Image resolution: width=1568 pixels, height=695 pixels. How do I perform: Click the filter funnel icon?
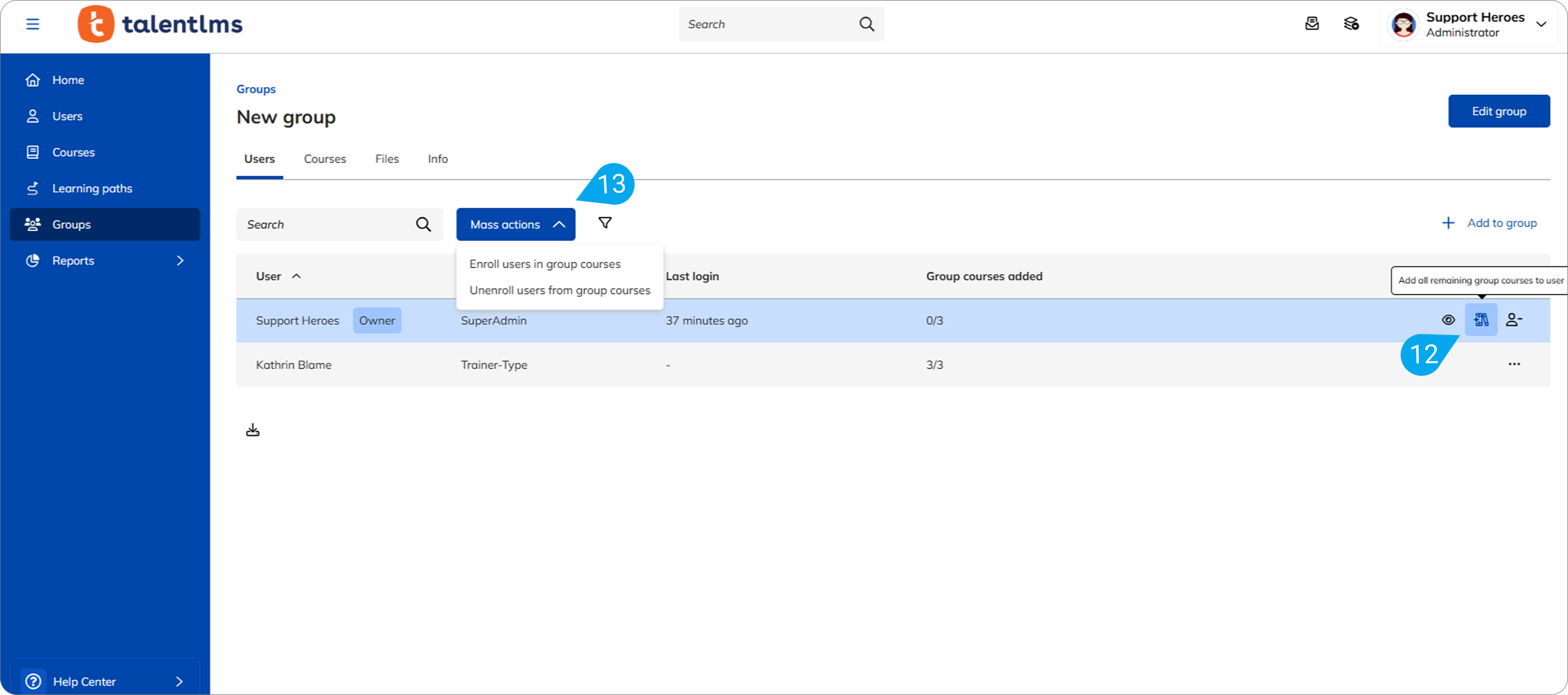click(604, 224)
